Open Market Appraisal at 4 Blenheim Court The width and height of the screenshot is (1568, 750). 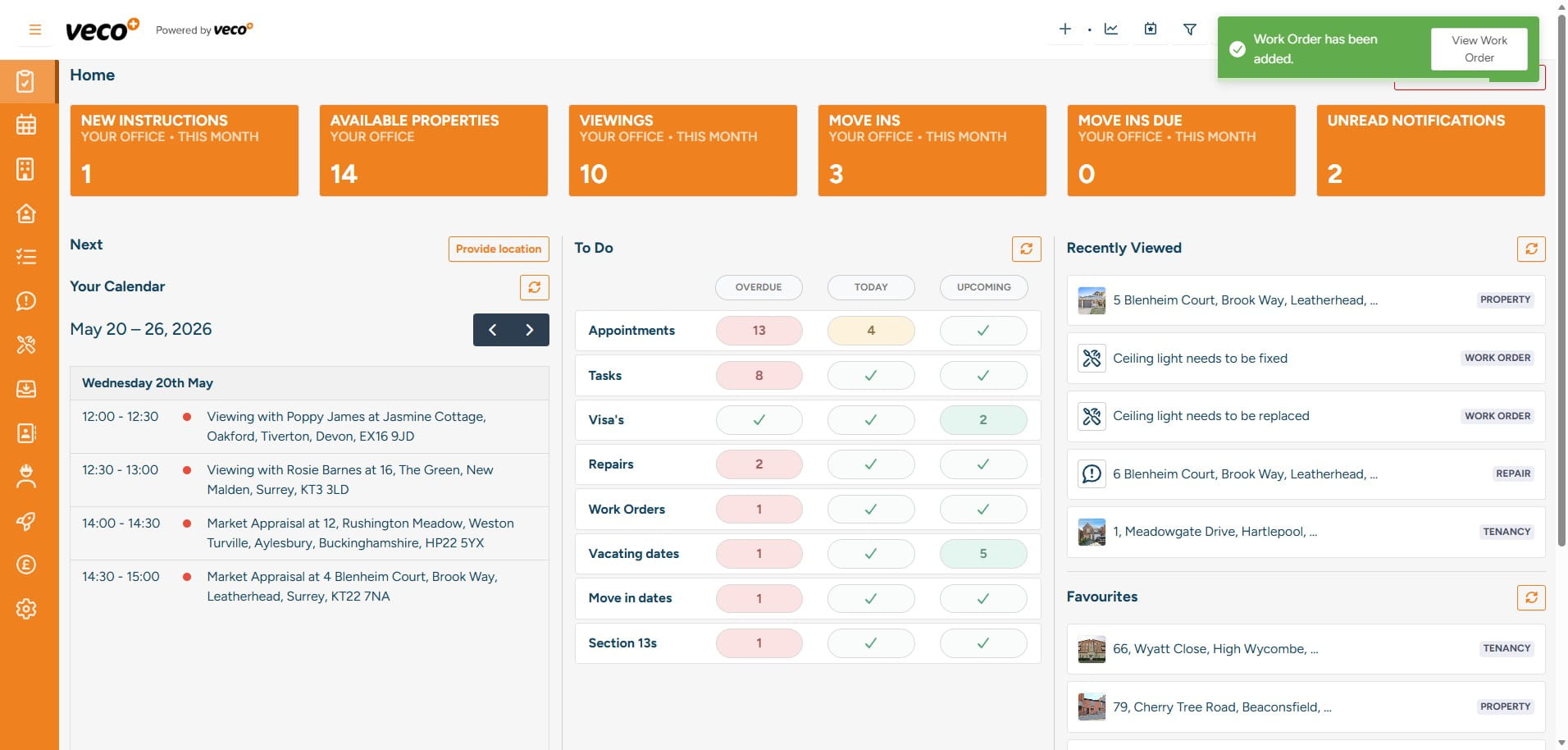click(x=309, y=587)
